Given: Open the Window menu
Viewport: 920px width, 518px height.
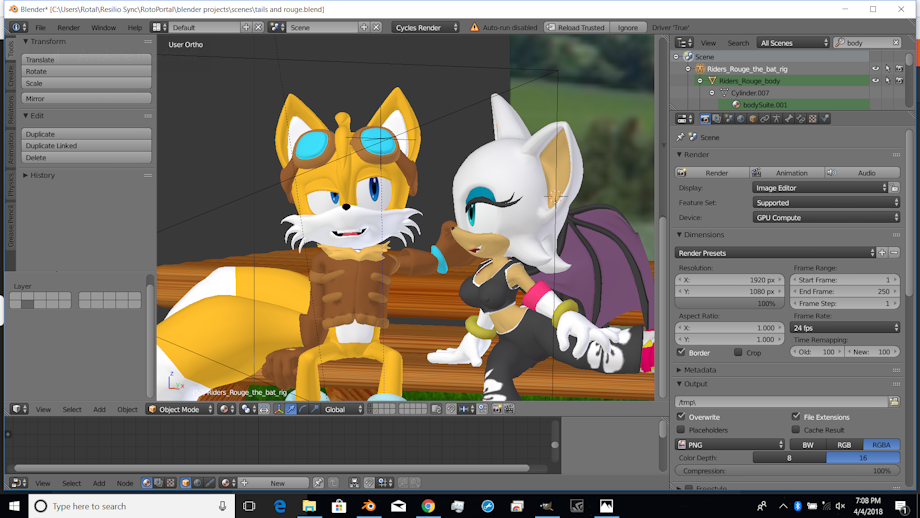Looking at the screenshot, I should coord(103,28).
